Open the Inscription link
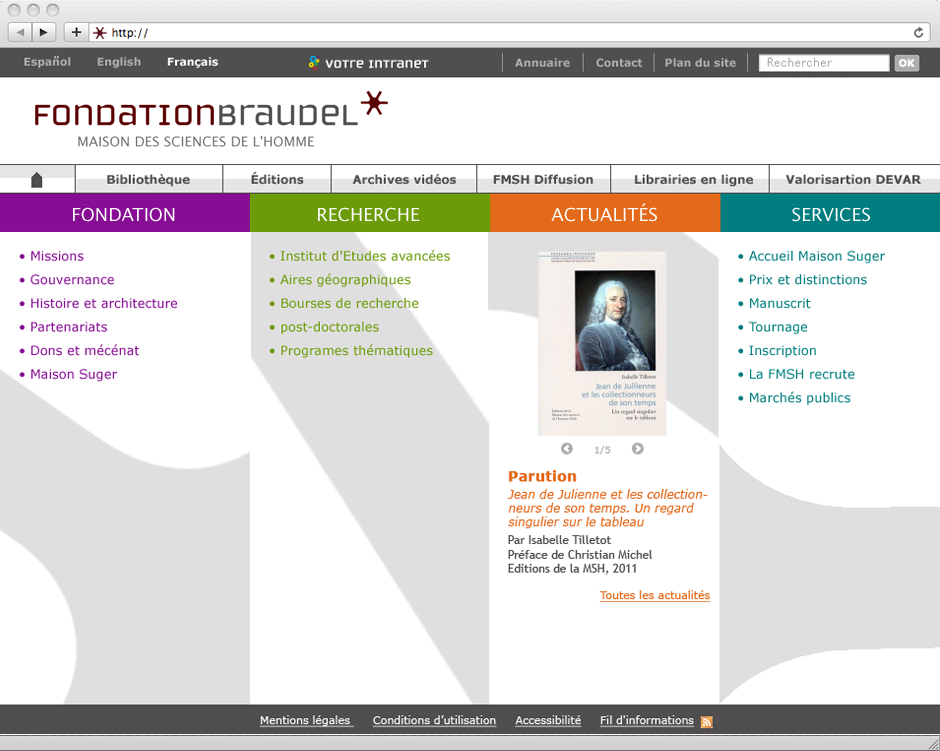 [x=782, y=351]
